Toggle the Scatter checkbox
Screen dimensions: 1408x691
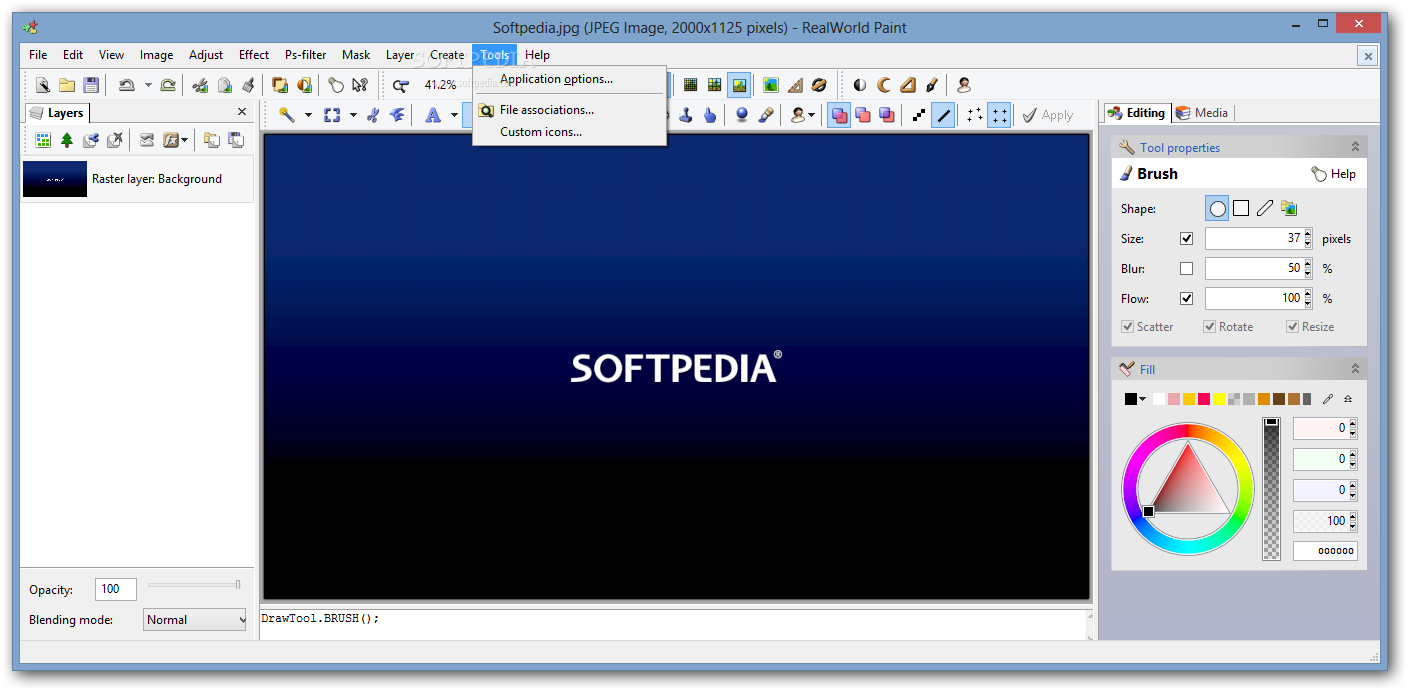pos(1148,327)
